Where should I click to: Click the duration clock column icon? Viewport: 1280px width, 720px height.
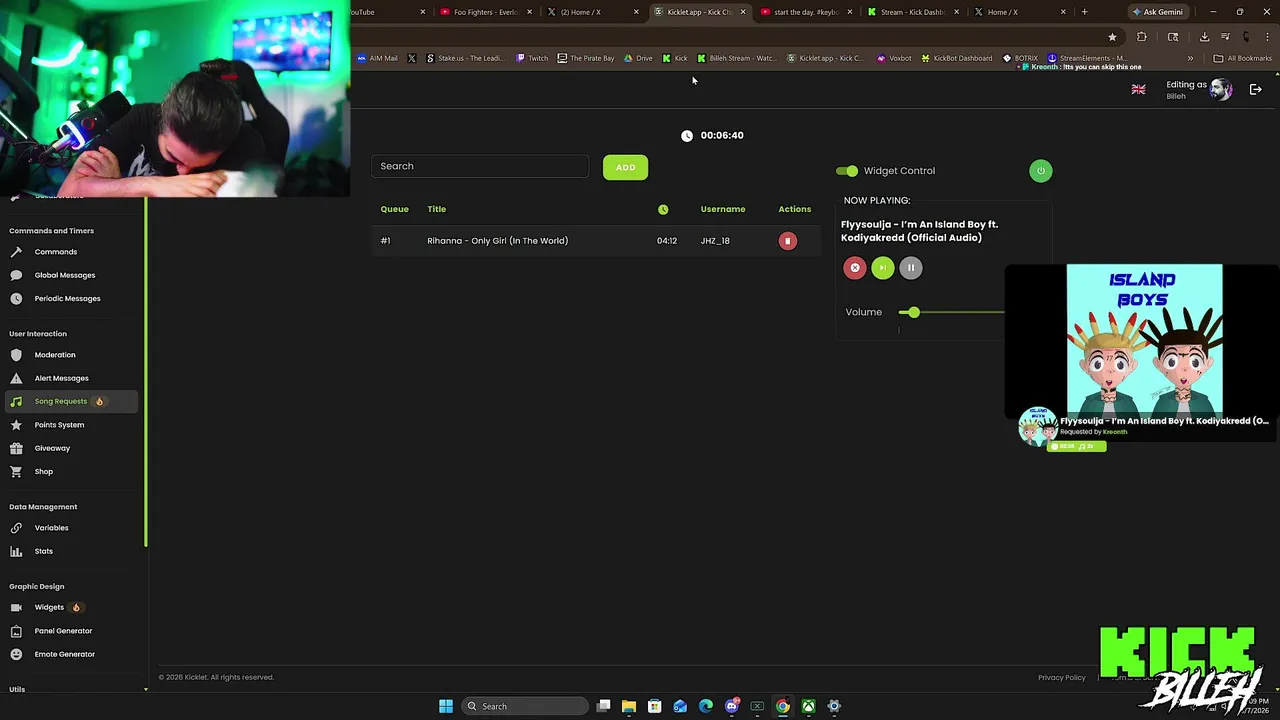tap(663, 209)
